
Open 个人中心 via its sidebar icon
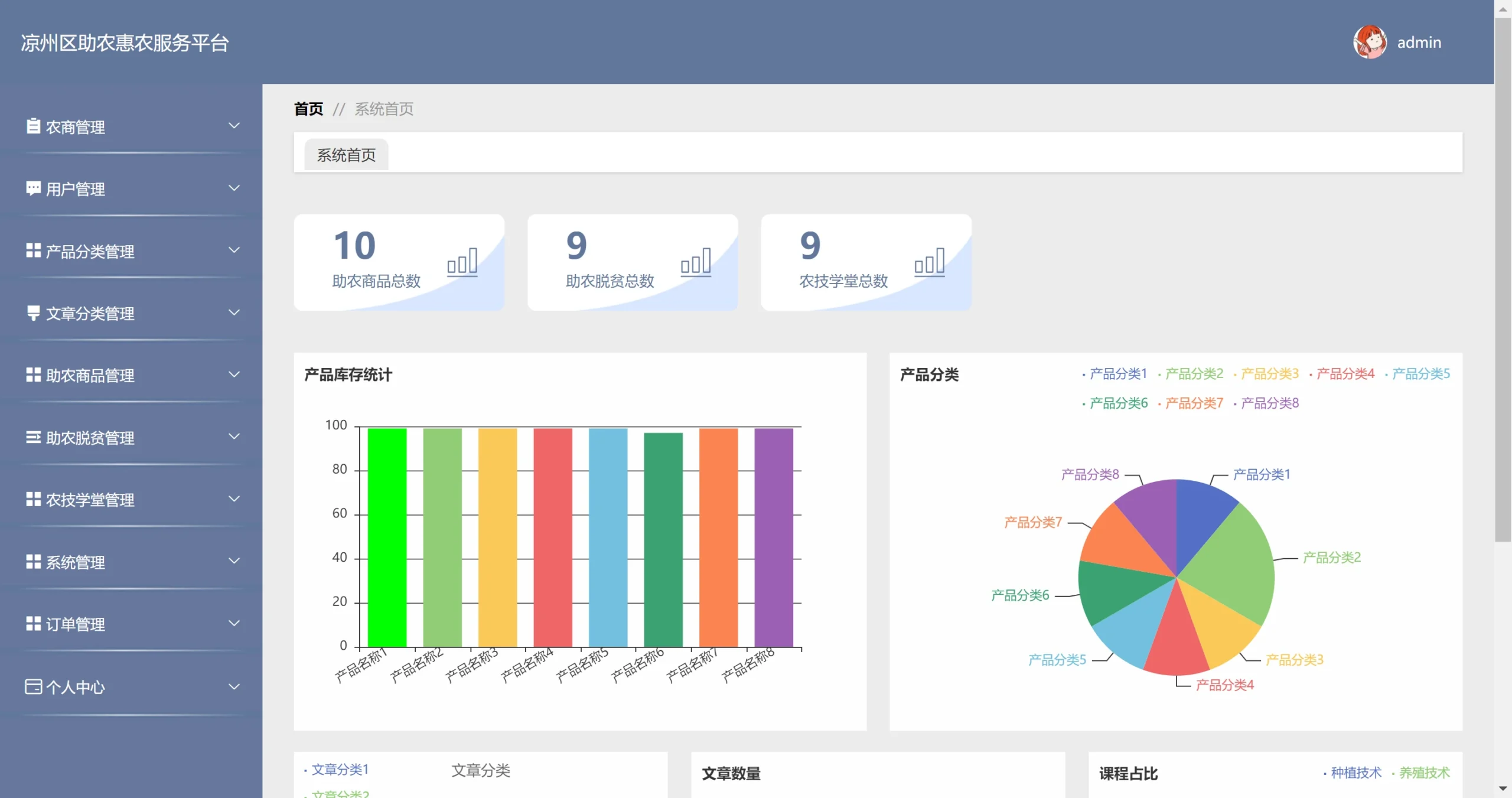tap(32, 686)
